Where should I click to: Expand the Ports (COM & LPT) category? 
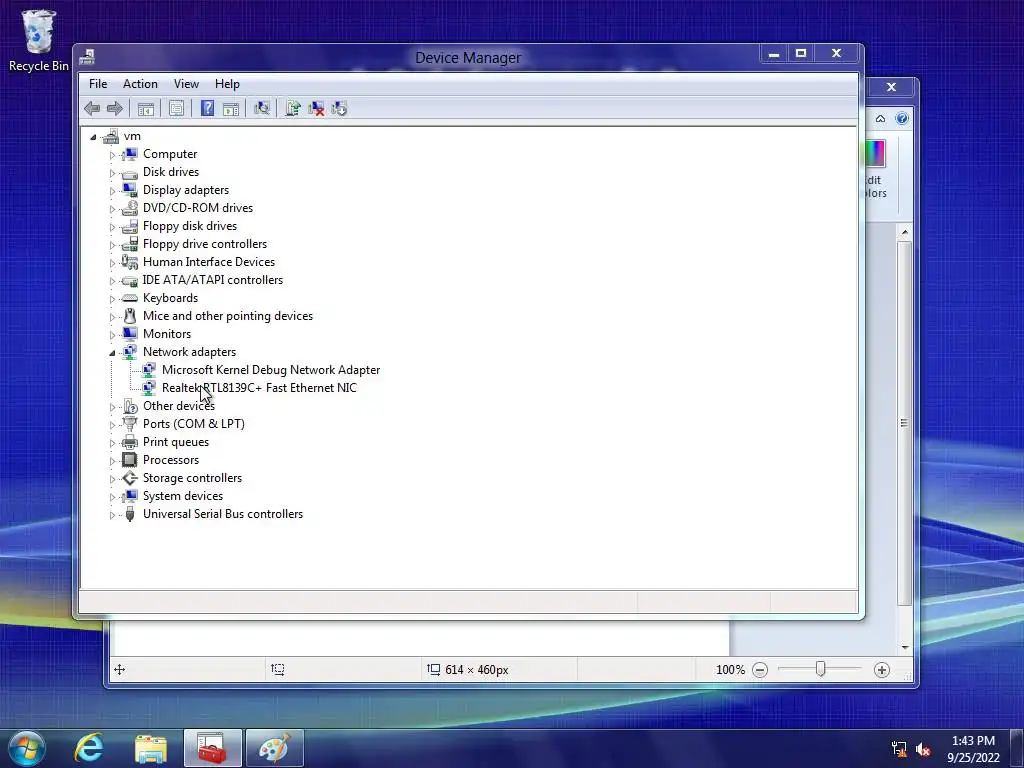tap(112, 424)
